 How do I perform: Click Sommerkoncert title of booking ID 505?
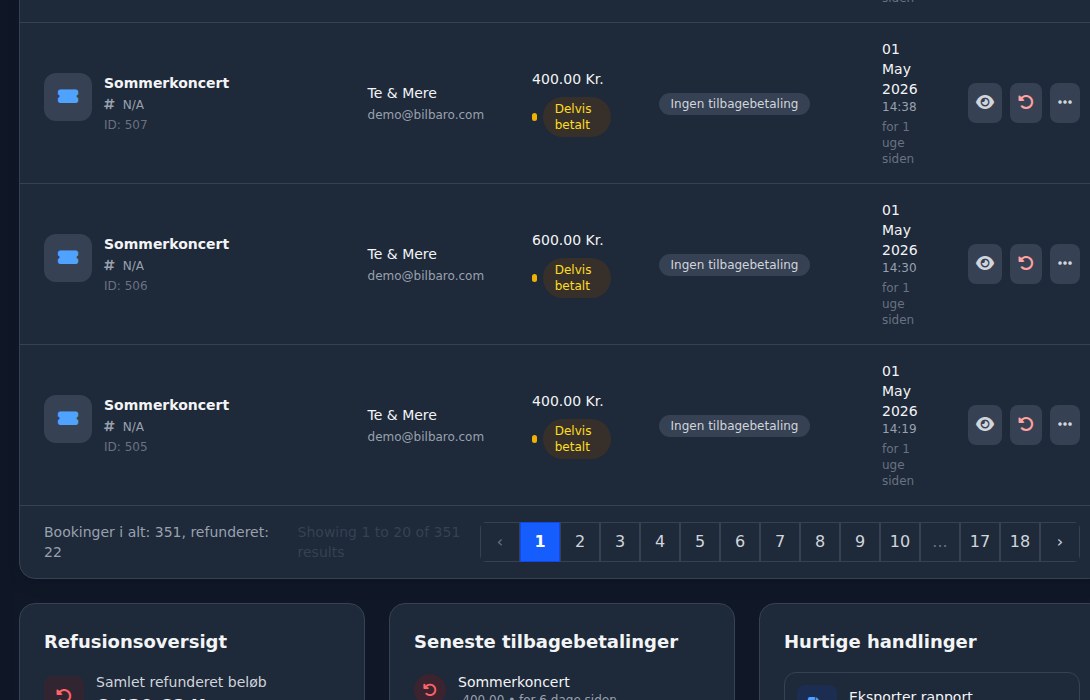(x=167, y=405)
